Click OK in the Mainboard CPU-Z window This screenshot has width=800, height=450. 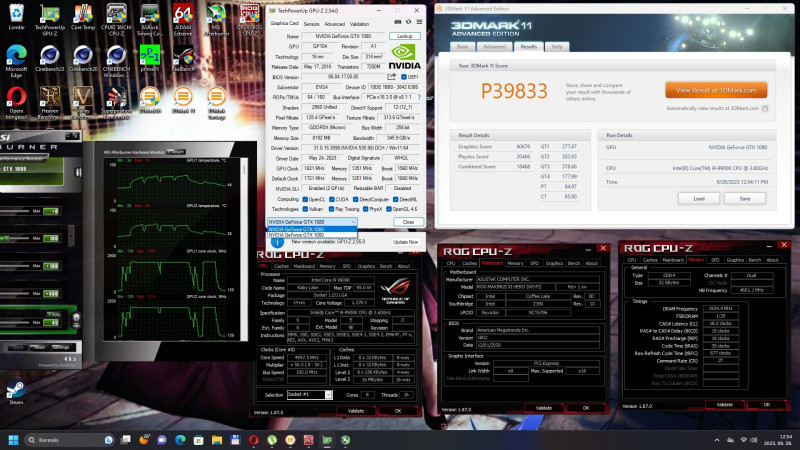point(586,408)
